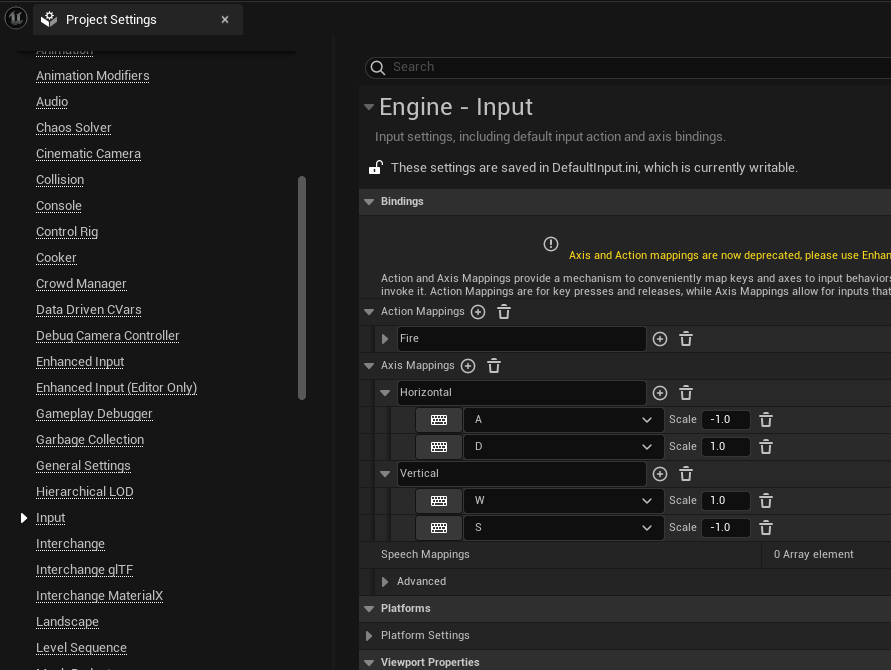
Task: Delete all Action Mappings
Action: 504,312
